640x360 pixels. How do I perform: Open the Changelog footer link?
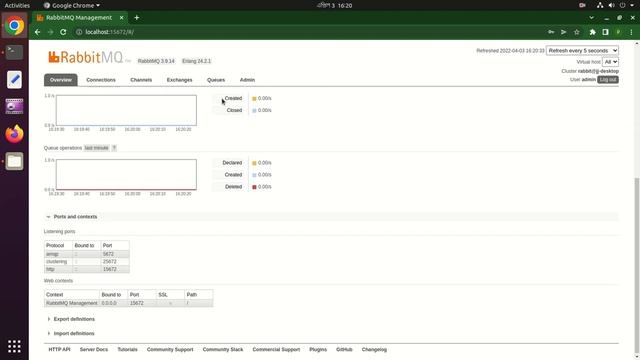(x=374, y=350)
